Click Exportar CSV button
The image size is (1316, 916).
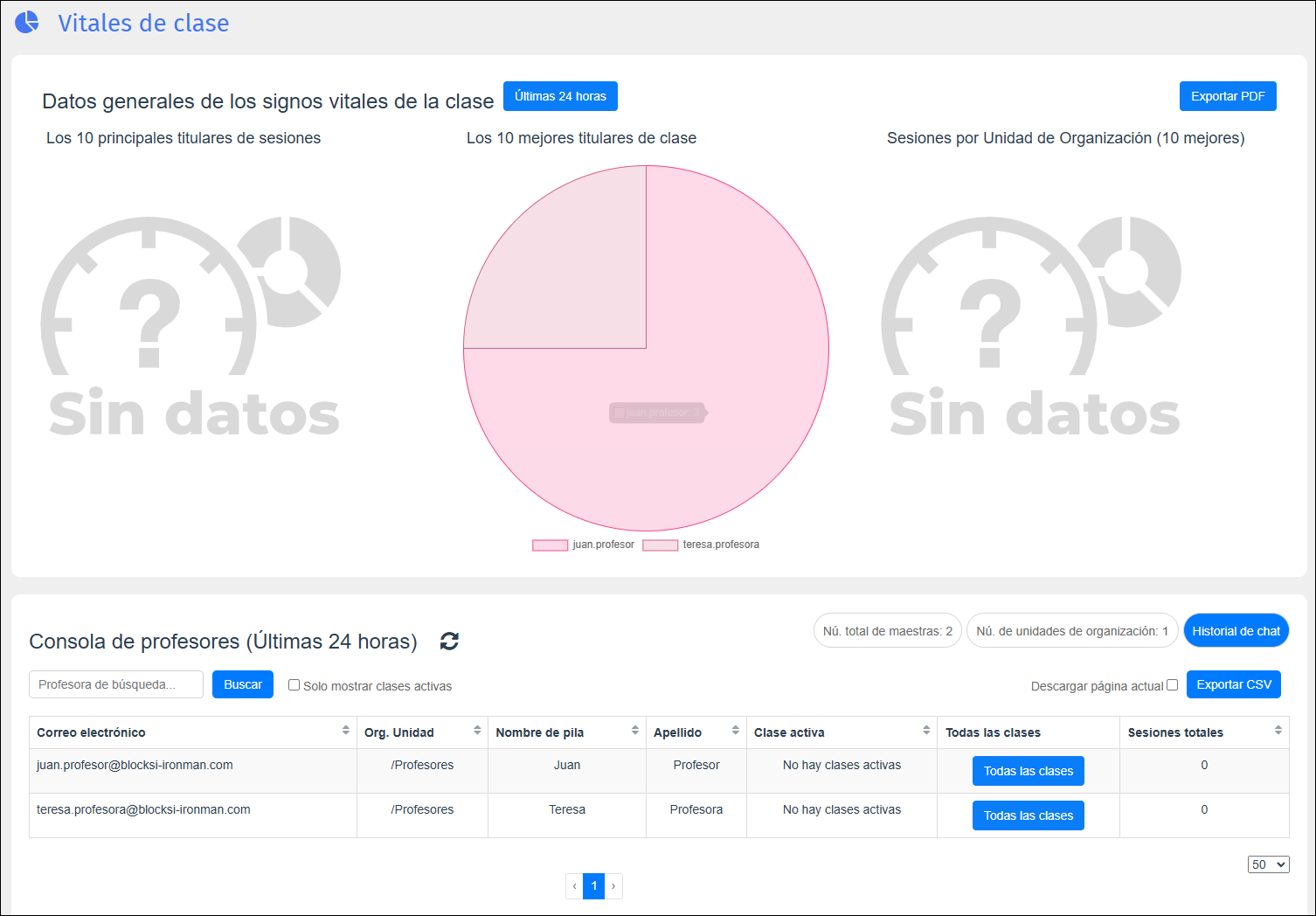point(1234,684)
